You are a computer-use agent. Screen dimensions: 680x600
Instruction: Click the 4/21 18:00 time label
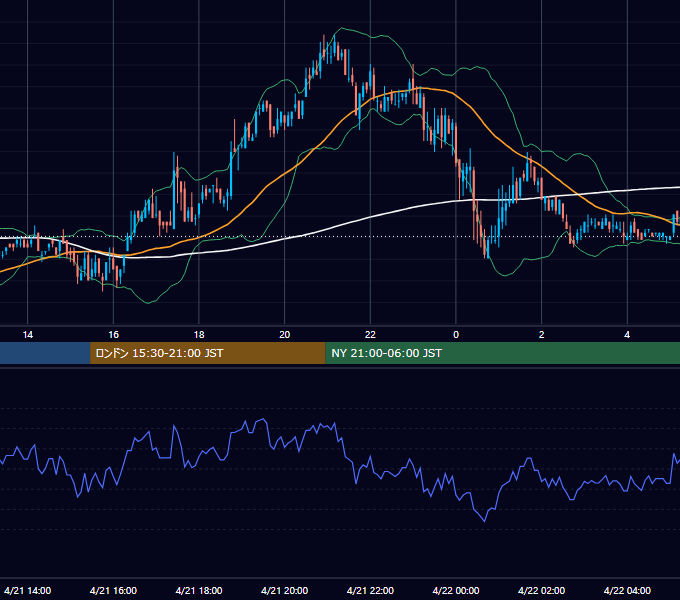[x=199, y=590]
